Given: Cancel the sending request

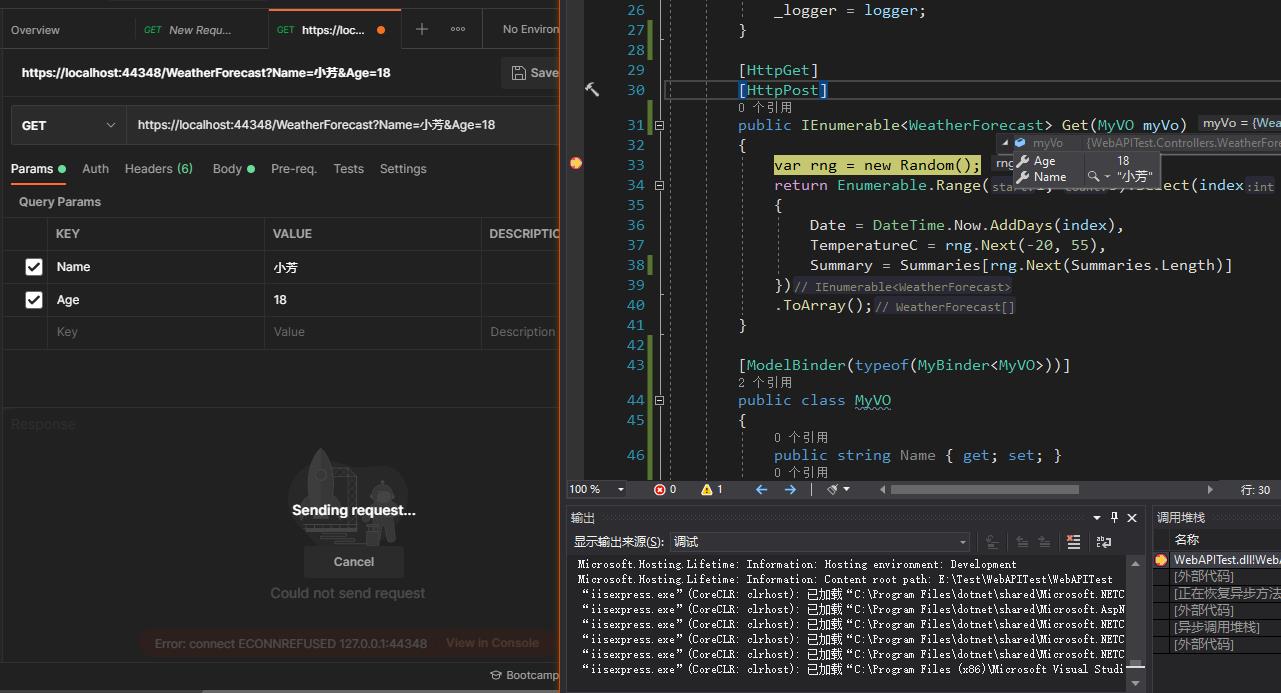Looking at the screenshot, I should click(x=353, y=562).
